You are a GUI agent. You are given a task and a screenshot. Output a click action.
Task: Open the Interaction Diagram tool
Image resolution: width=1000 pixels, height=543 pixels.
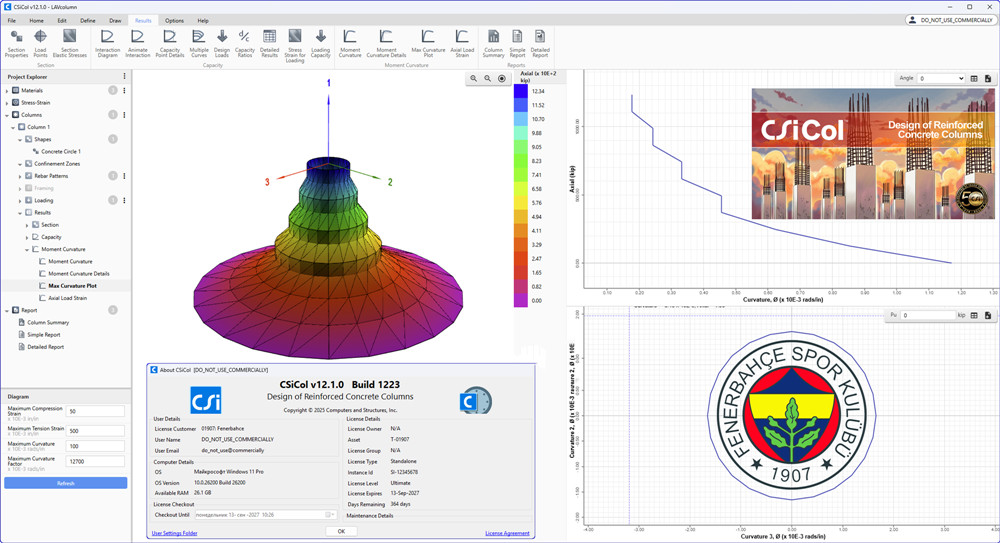(107, 43)
